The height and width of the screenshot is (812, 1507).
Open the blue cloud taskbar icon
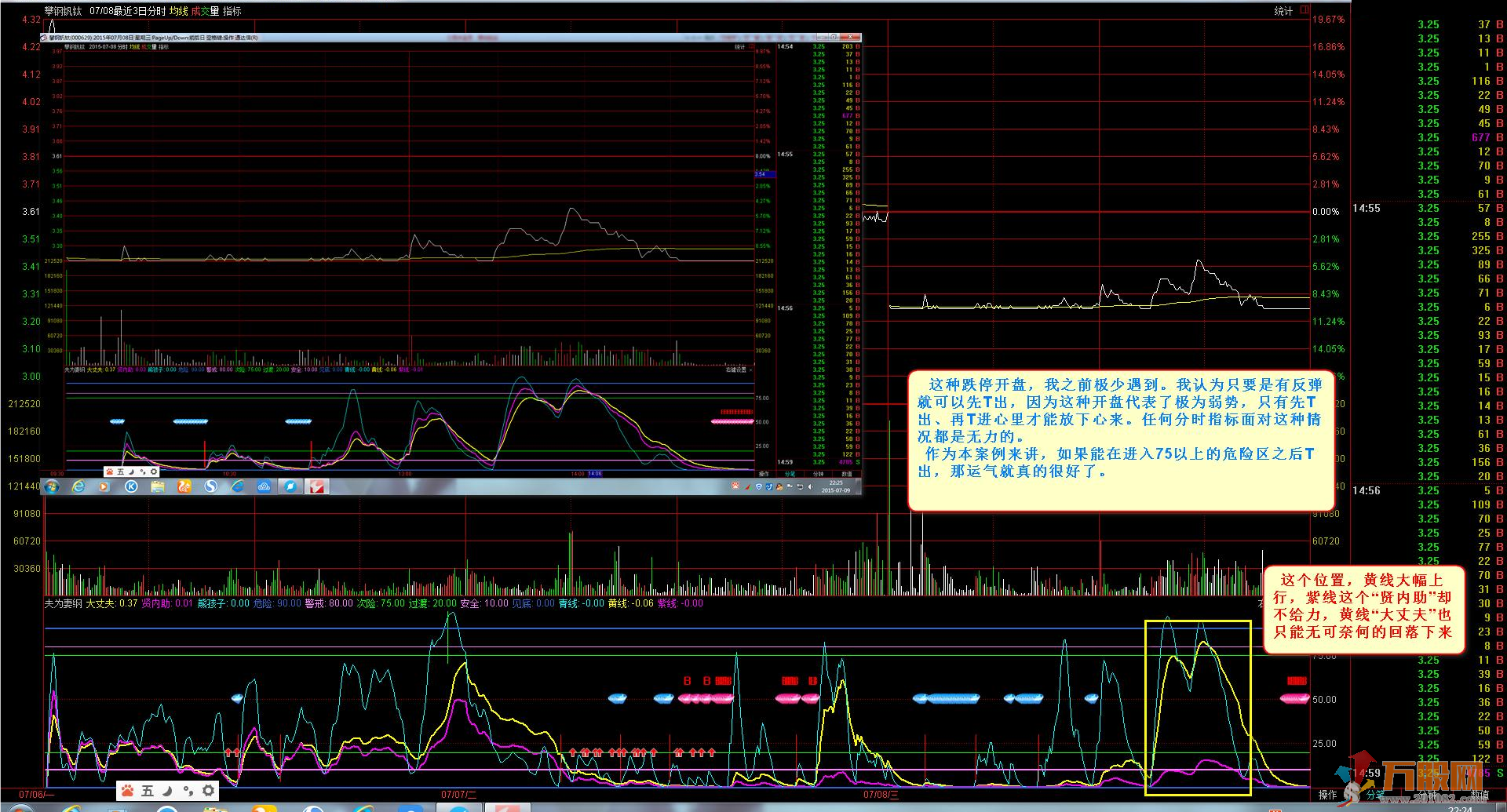264,486
